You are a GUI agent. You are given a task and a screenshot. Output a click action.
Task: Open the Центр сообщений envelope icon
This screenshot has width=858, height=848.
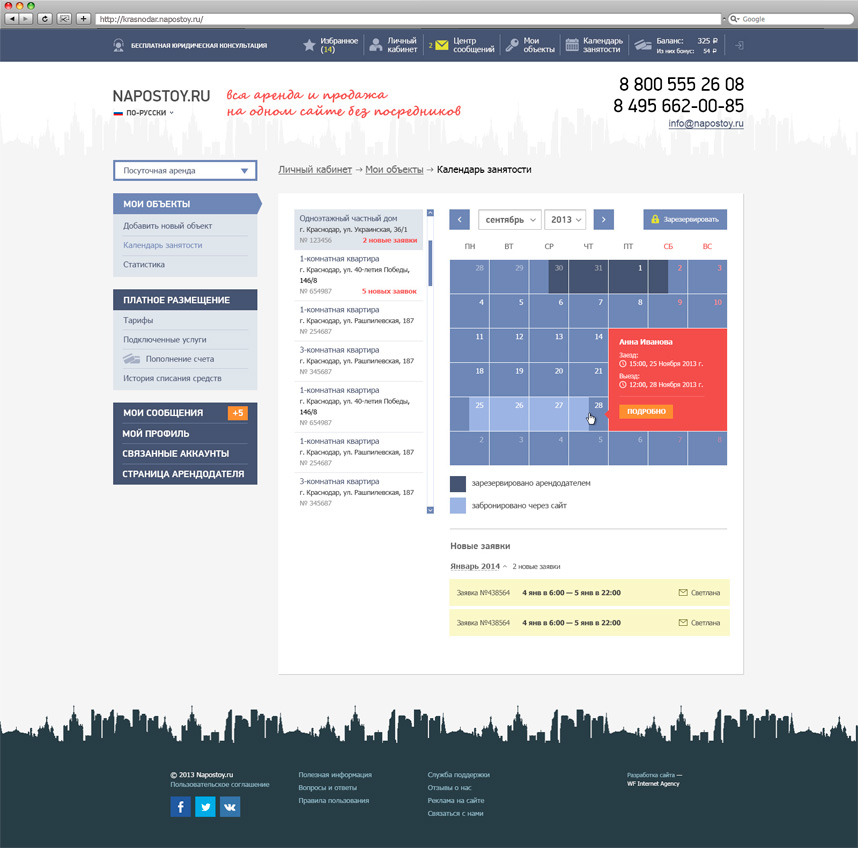(x=442, y=45)
